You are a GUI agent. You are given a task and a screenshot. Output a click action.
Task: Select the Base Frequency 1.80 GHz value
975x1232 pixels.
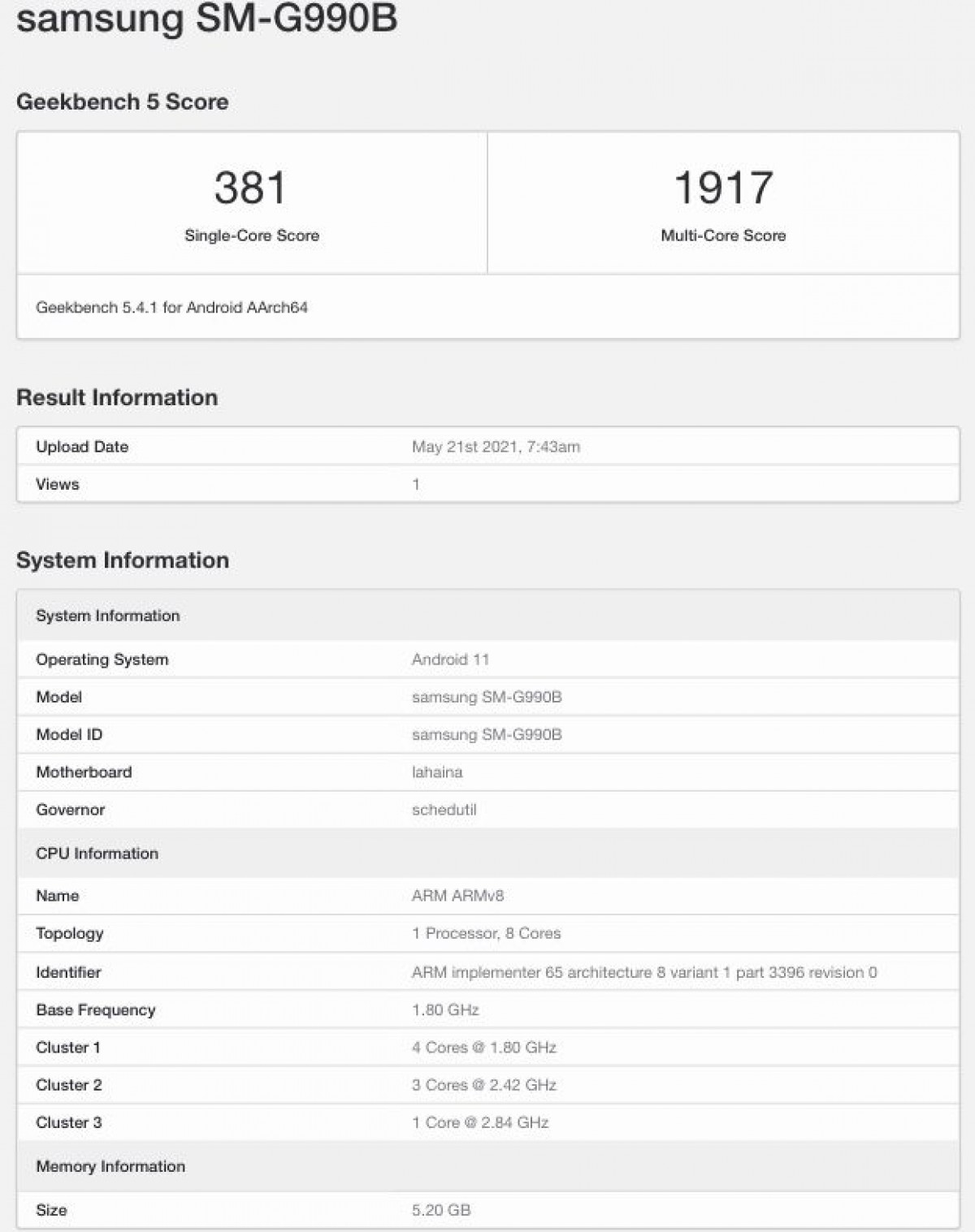point(445,1009)
